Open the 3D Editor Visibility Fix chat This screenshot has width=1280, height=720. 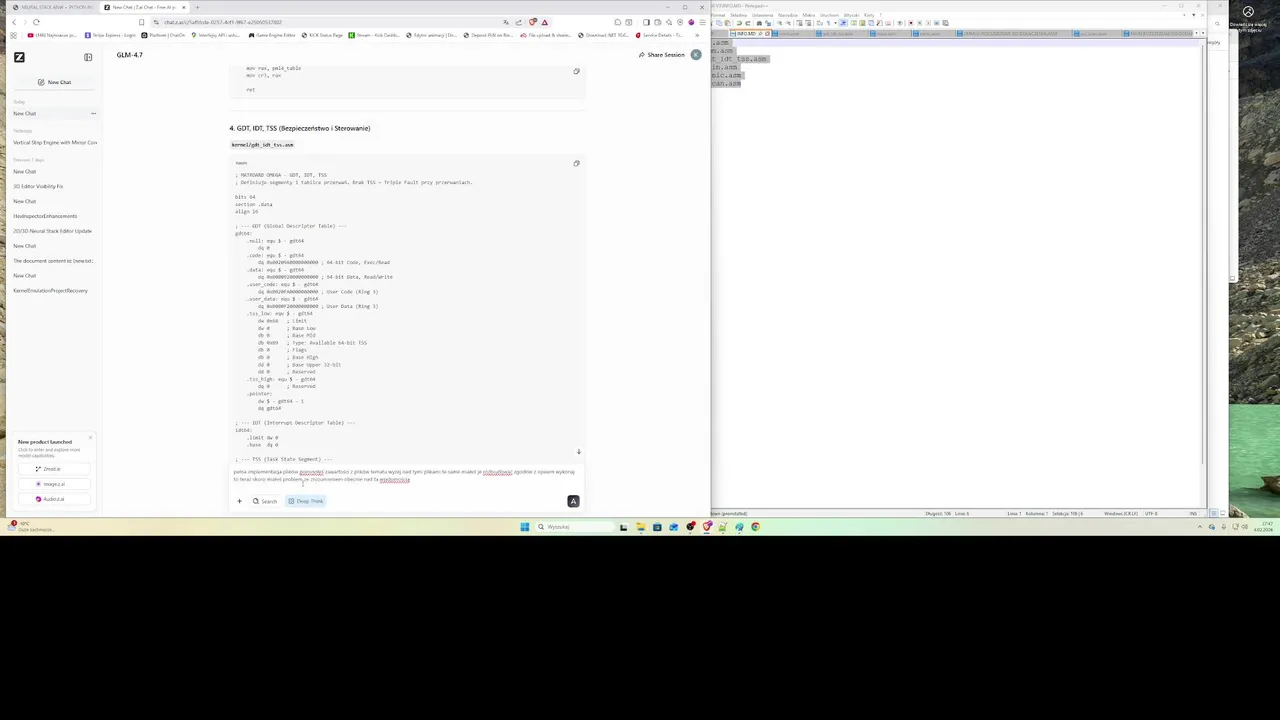click(x=38, y=186)
